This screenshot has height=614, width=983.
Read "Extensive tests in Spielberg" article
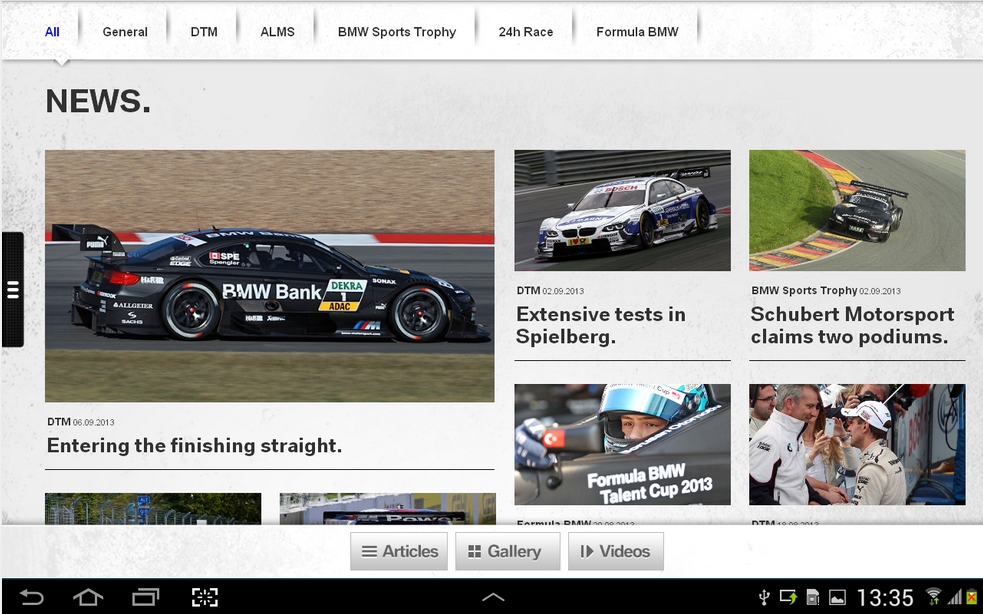(x=600, y=325)
